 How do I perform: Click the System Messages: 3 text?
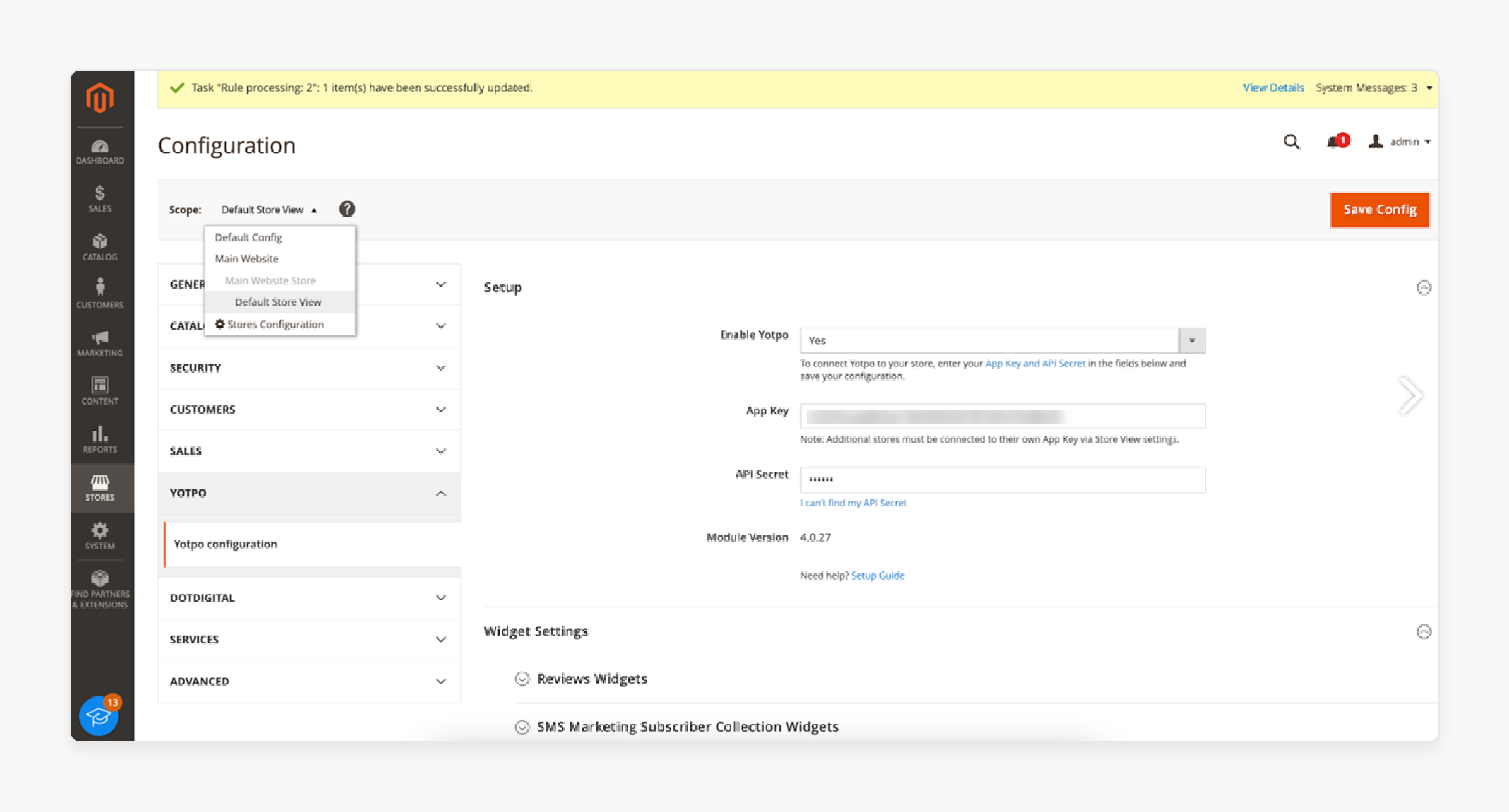1366,88
